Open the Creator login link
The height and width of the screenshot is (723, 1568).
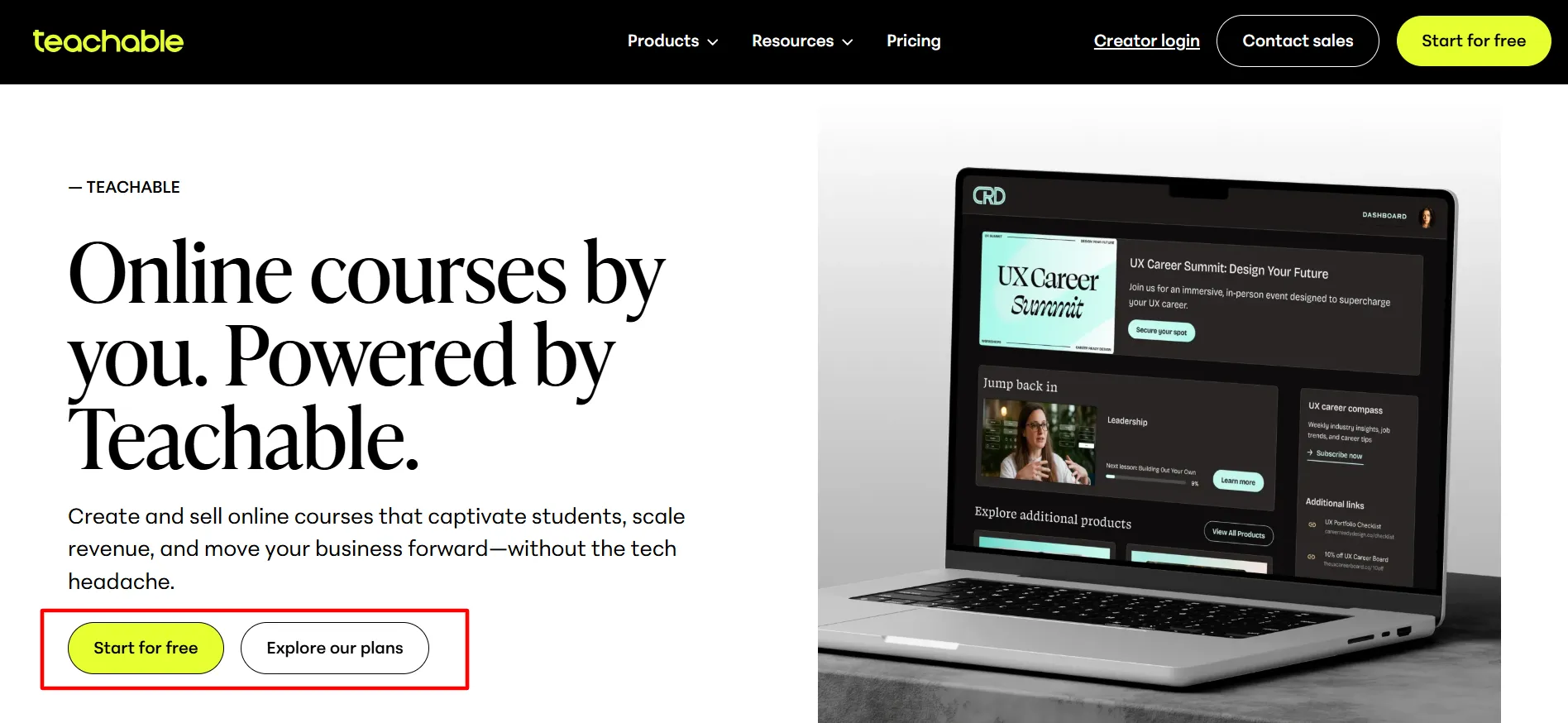(x=1146, y=41)
